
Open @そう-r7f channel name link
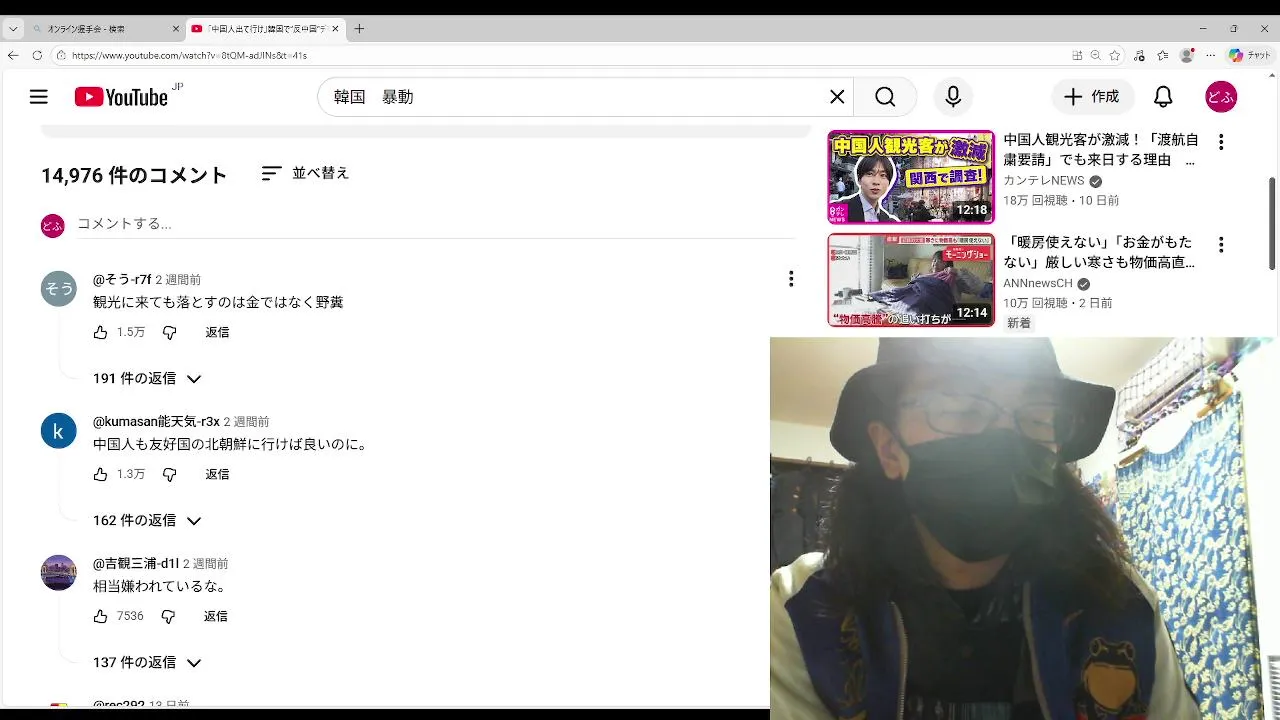tap(122, 279)
